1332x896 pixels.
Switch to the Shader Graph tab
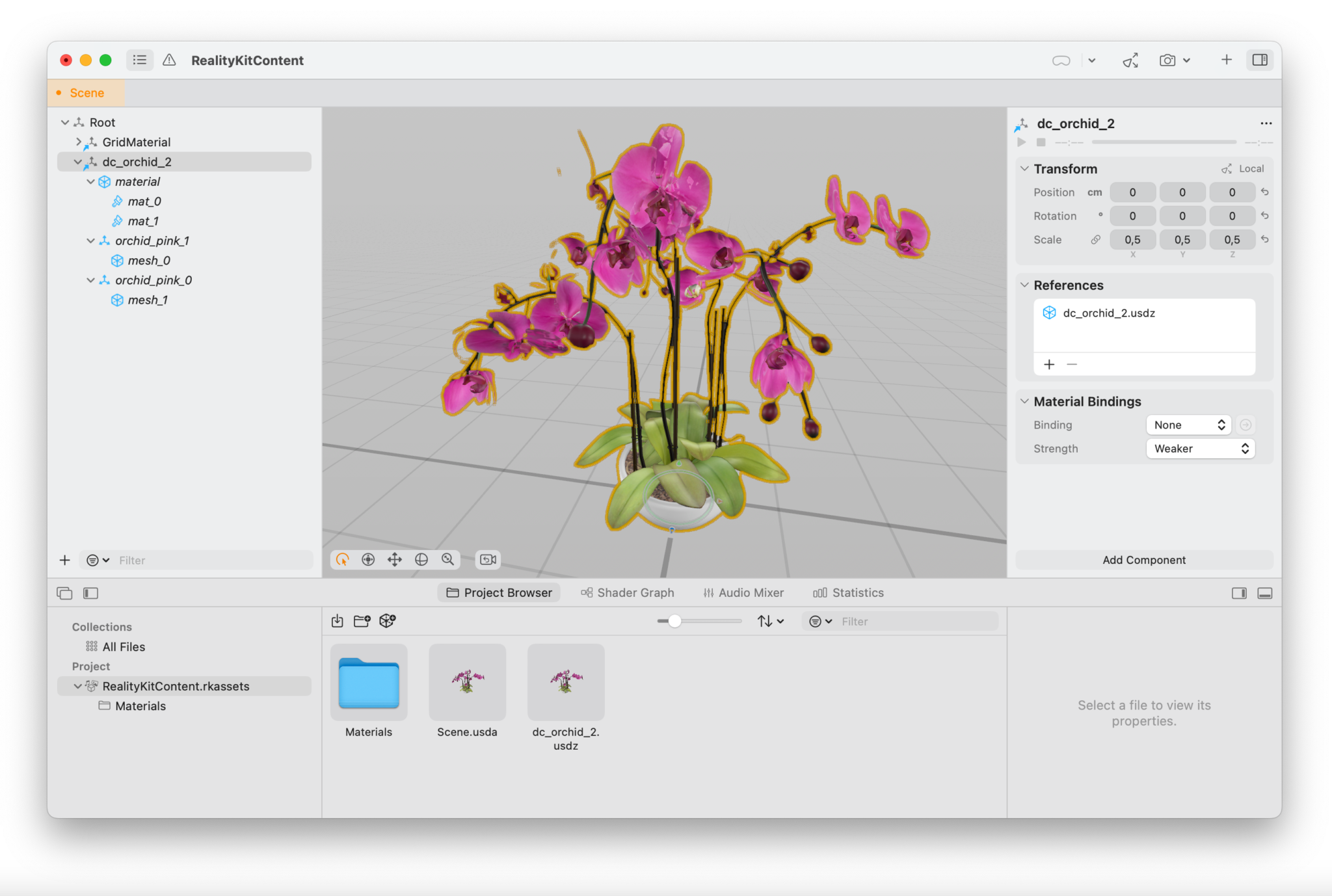(626, 592)
